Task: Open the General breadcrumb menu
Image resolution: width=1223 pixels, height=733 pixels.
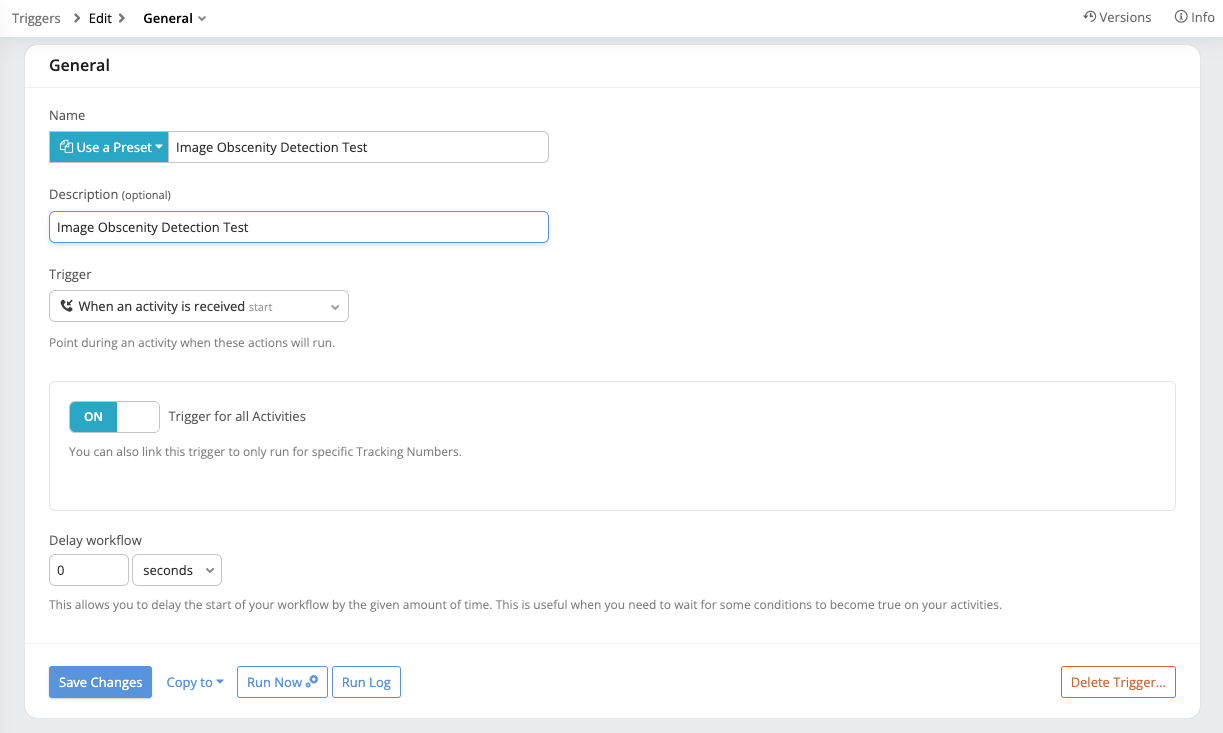Action: click(174, 18)
